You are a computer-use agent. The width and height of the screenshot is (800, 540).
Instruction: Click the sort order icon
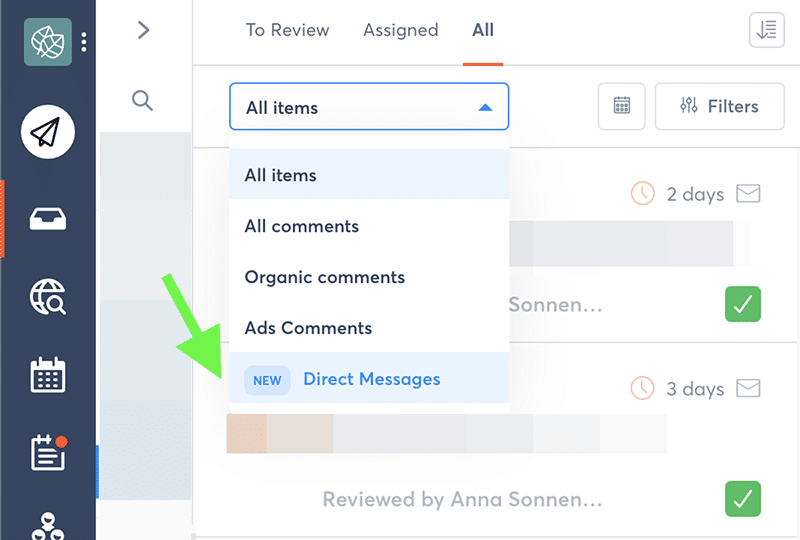pyautogui.click(x=767, y=30)
